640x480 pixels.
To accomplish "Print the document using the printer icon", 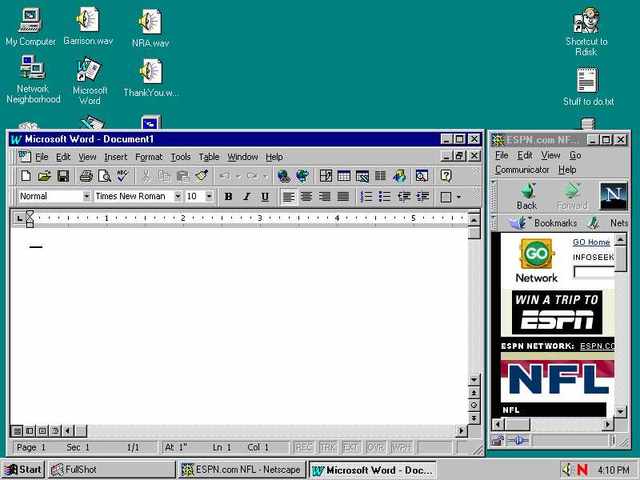I will point(86,176).
